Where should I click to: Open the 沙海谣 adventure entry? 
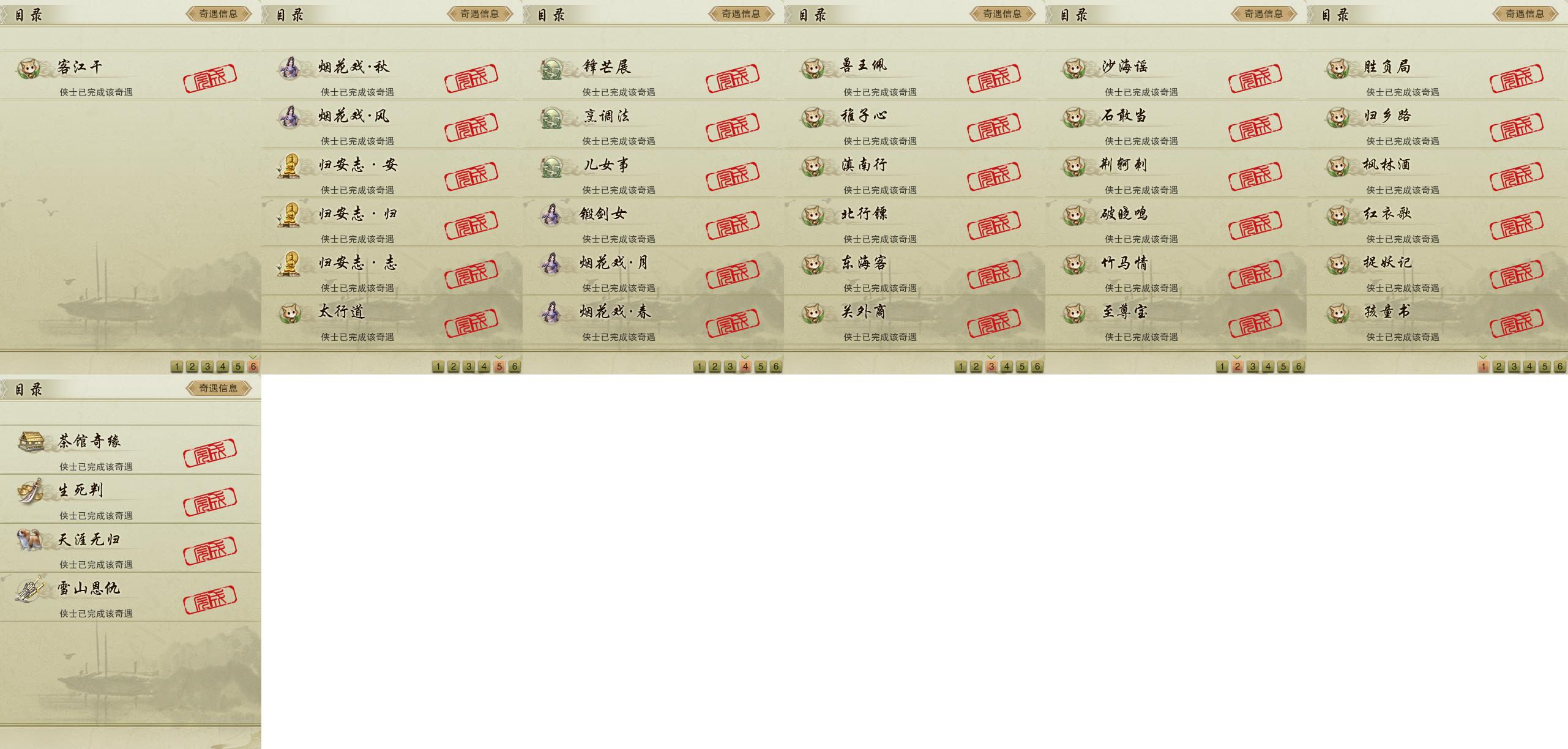click(1176, 75)
